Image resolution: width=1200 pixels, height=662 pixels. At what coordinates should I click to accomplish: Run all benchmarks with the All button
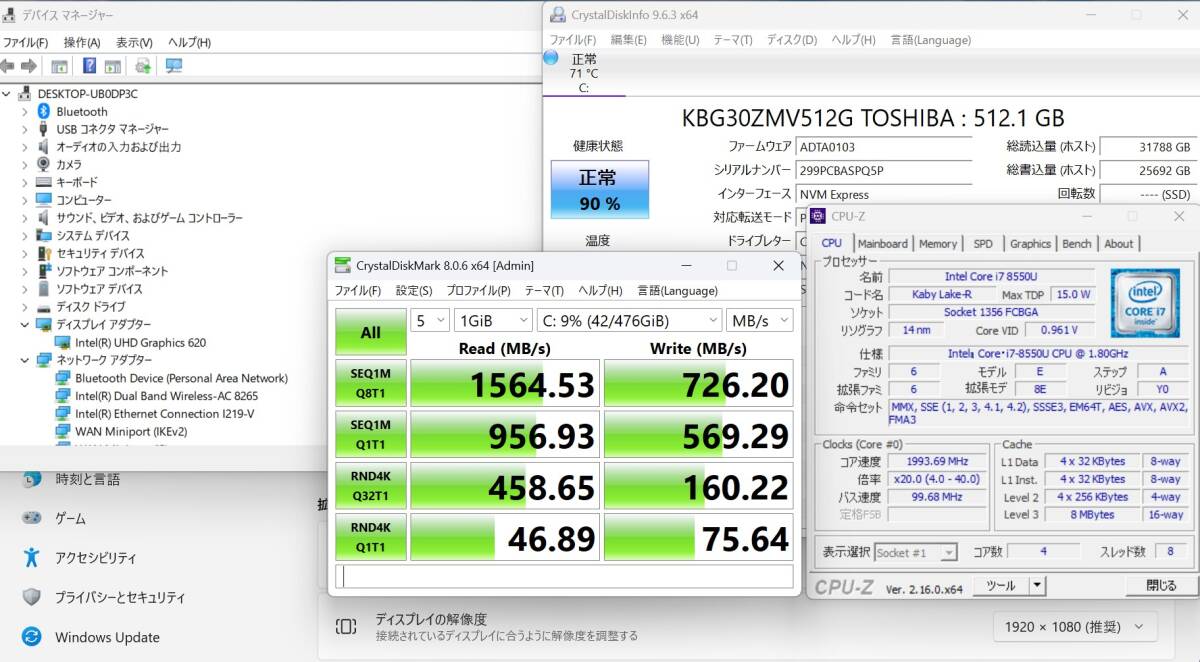(x=370, y=333)
